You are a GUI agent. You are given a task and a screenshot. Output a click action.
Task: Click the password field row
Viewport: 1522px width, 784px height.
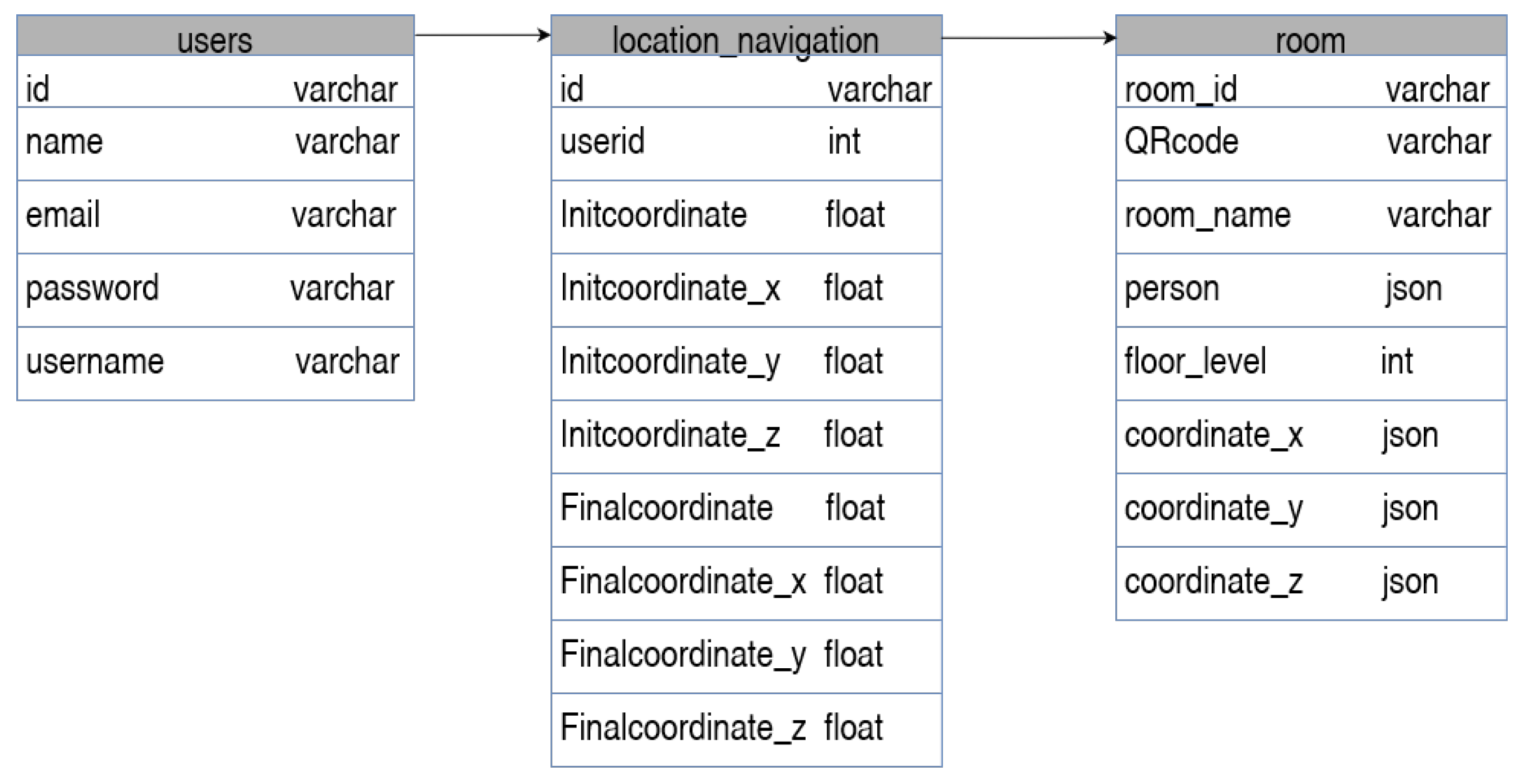click(215, 290)
